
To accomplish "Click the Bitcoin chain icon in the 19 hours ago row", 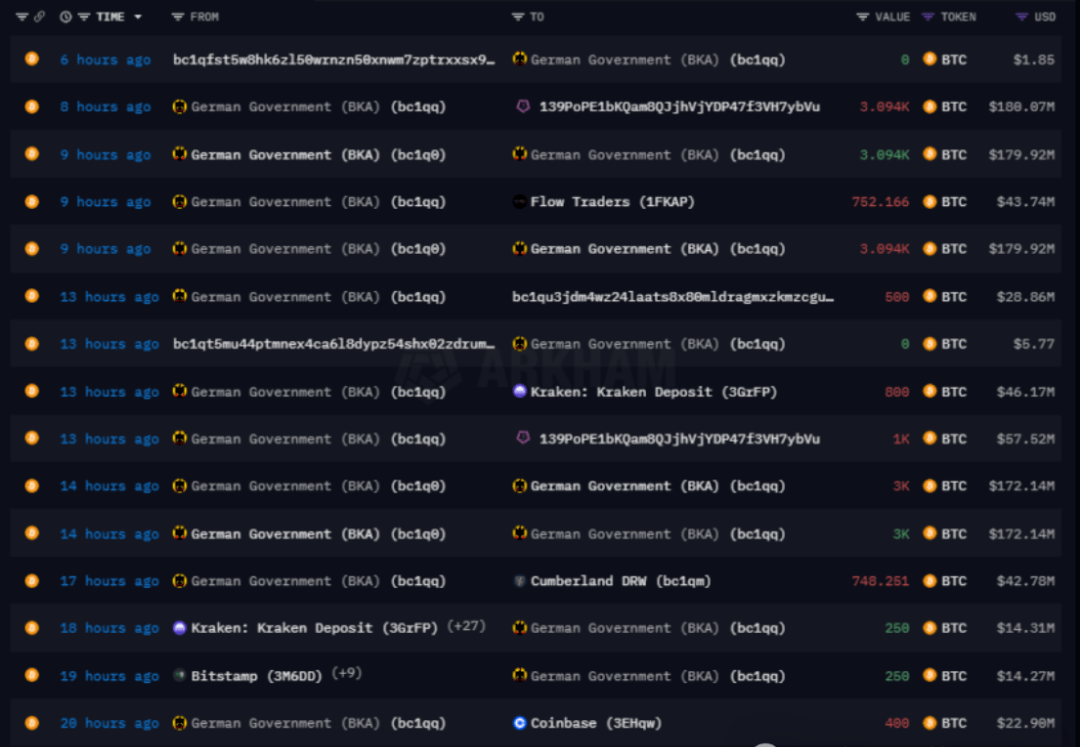I will 32,675.
